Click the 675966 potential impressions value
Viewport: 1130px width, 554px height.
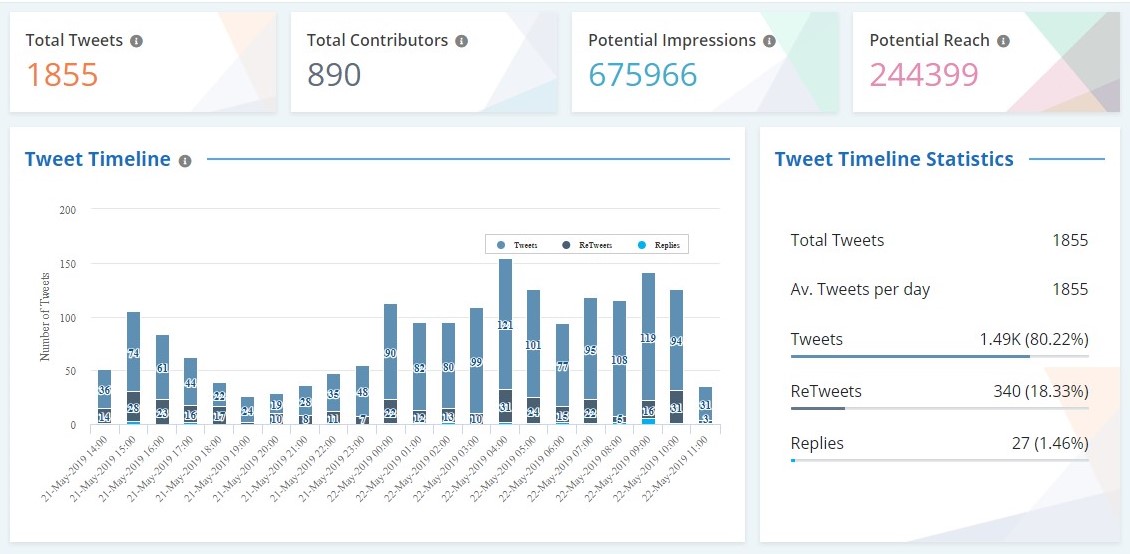[x=642, y=75]
